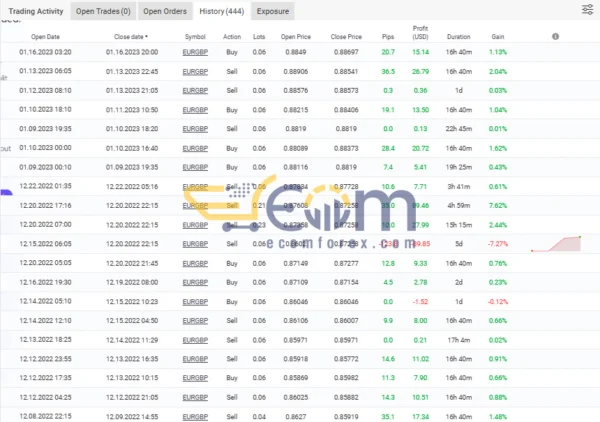Click the info icon in header row

pos(555,36)
